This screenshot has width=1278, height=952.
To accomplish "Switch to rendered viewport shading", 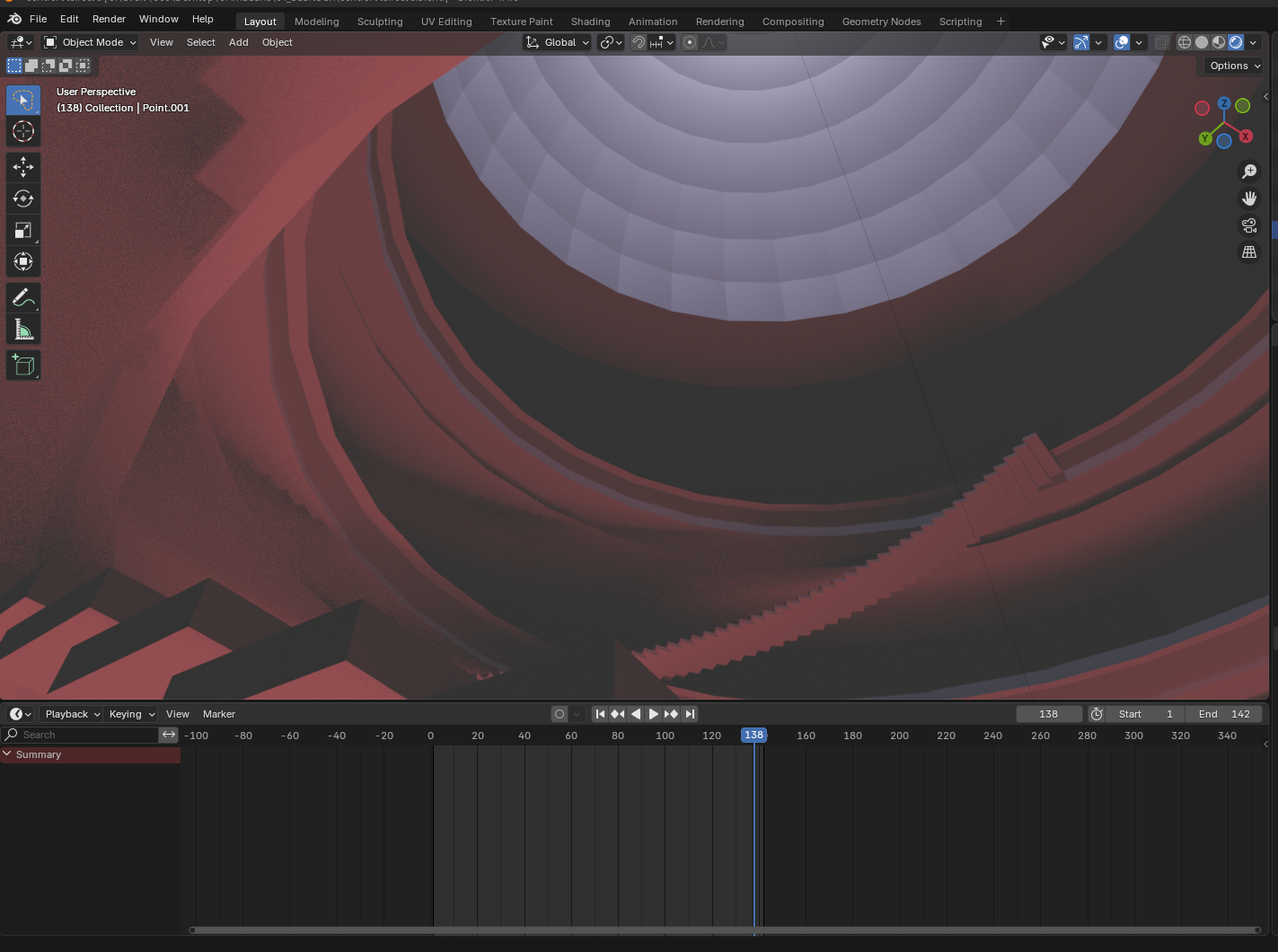I will pos(1236,42).
